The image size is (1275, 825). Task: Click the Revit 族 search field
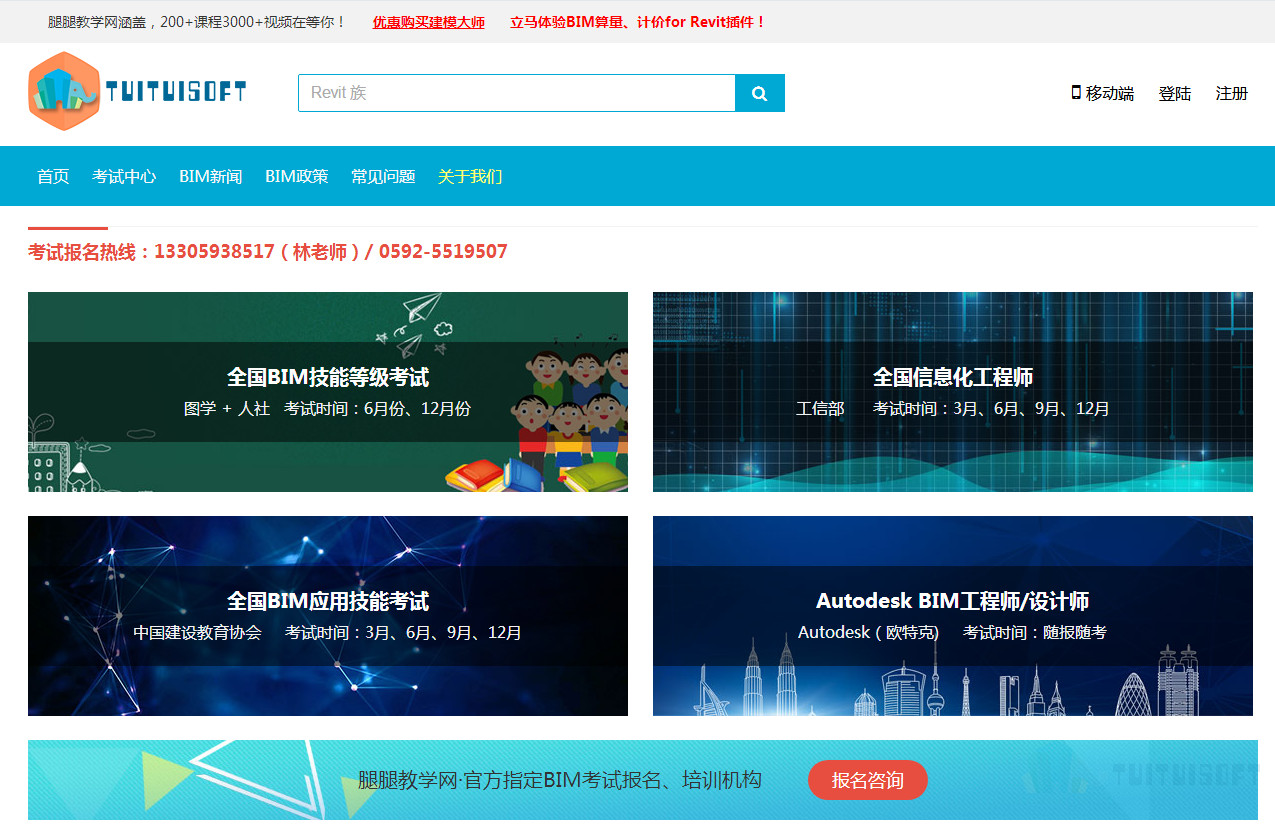pos(517,93)
